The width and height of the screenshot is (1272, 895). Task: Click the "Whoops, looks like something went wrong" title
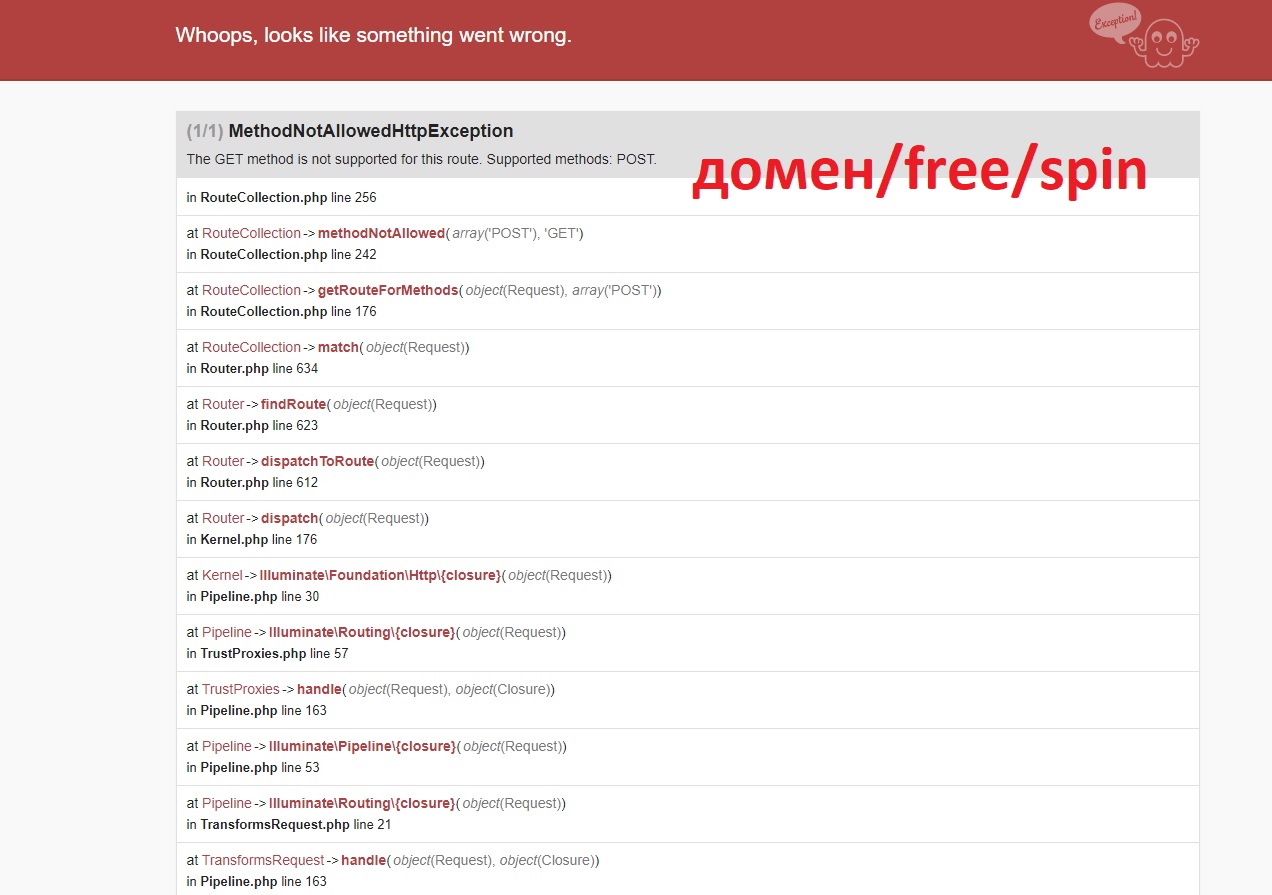[373, 35]
